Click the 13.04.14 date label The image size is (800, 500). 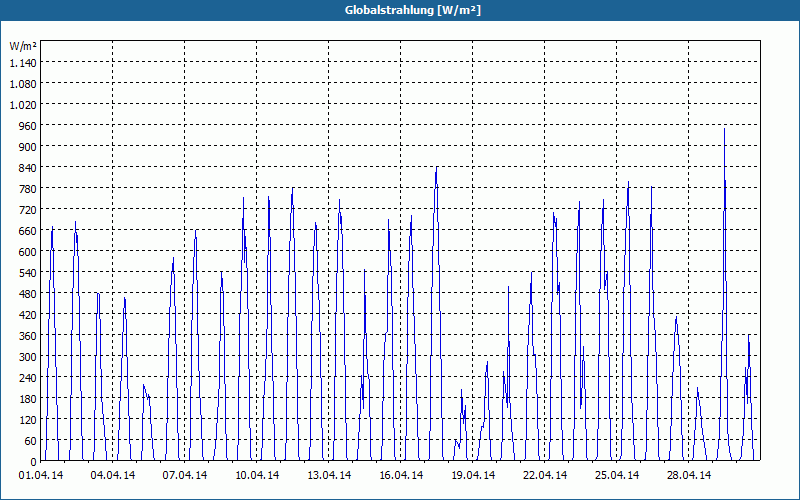click(329, 475)
